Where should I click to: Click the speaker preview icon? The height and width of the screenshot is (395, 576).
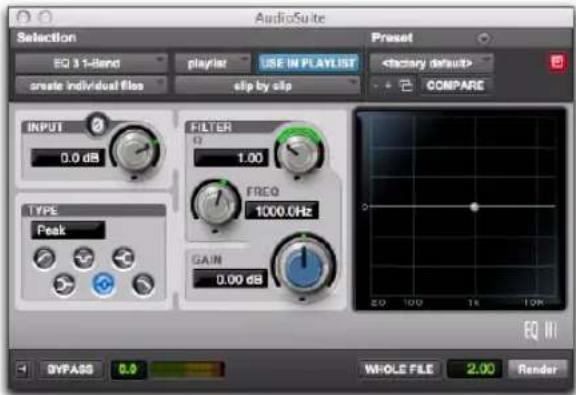[x=23, y=369]
